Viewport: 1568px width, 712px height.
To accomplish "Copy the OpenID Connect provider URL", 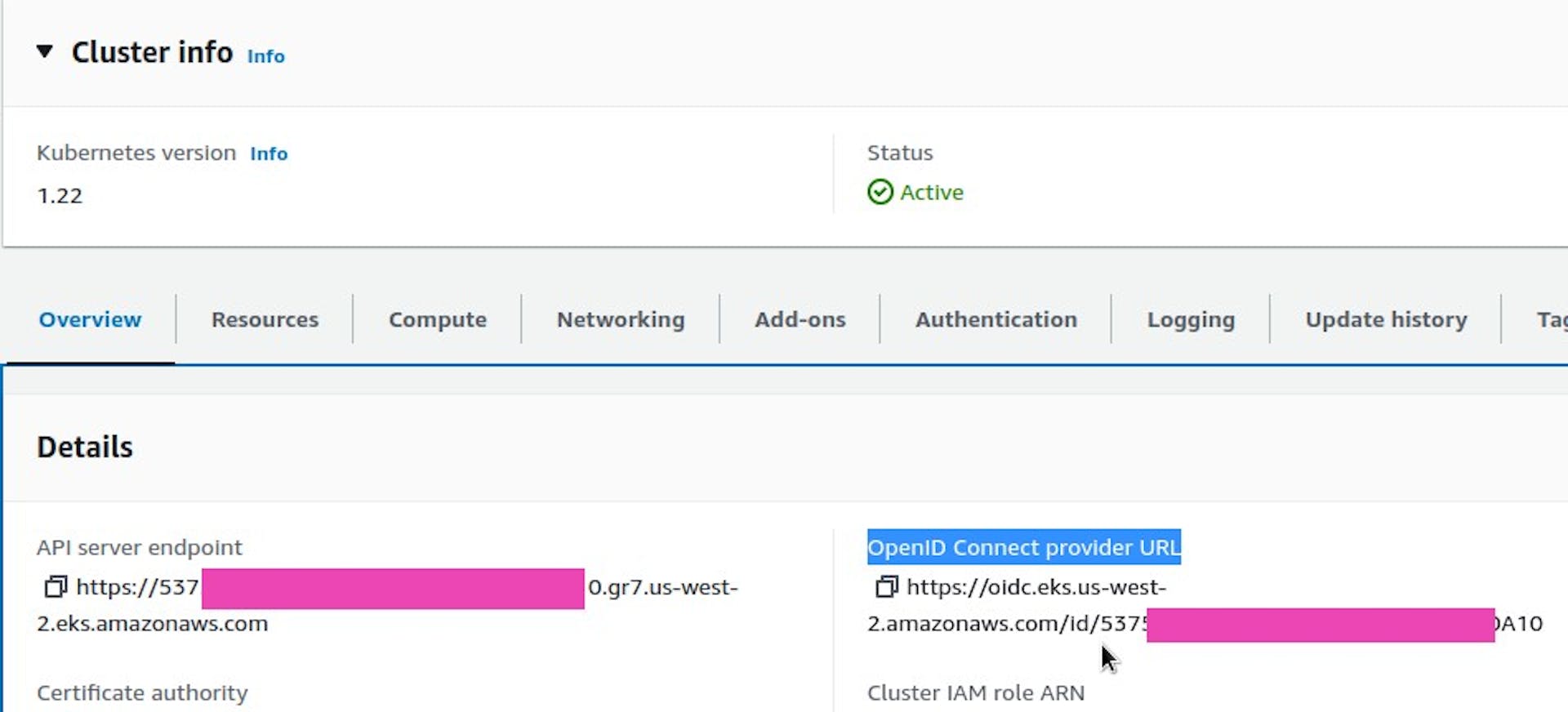I will pos(886,587).
